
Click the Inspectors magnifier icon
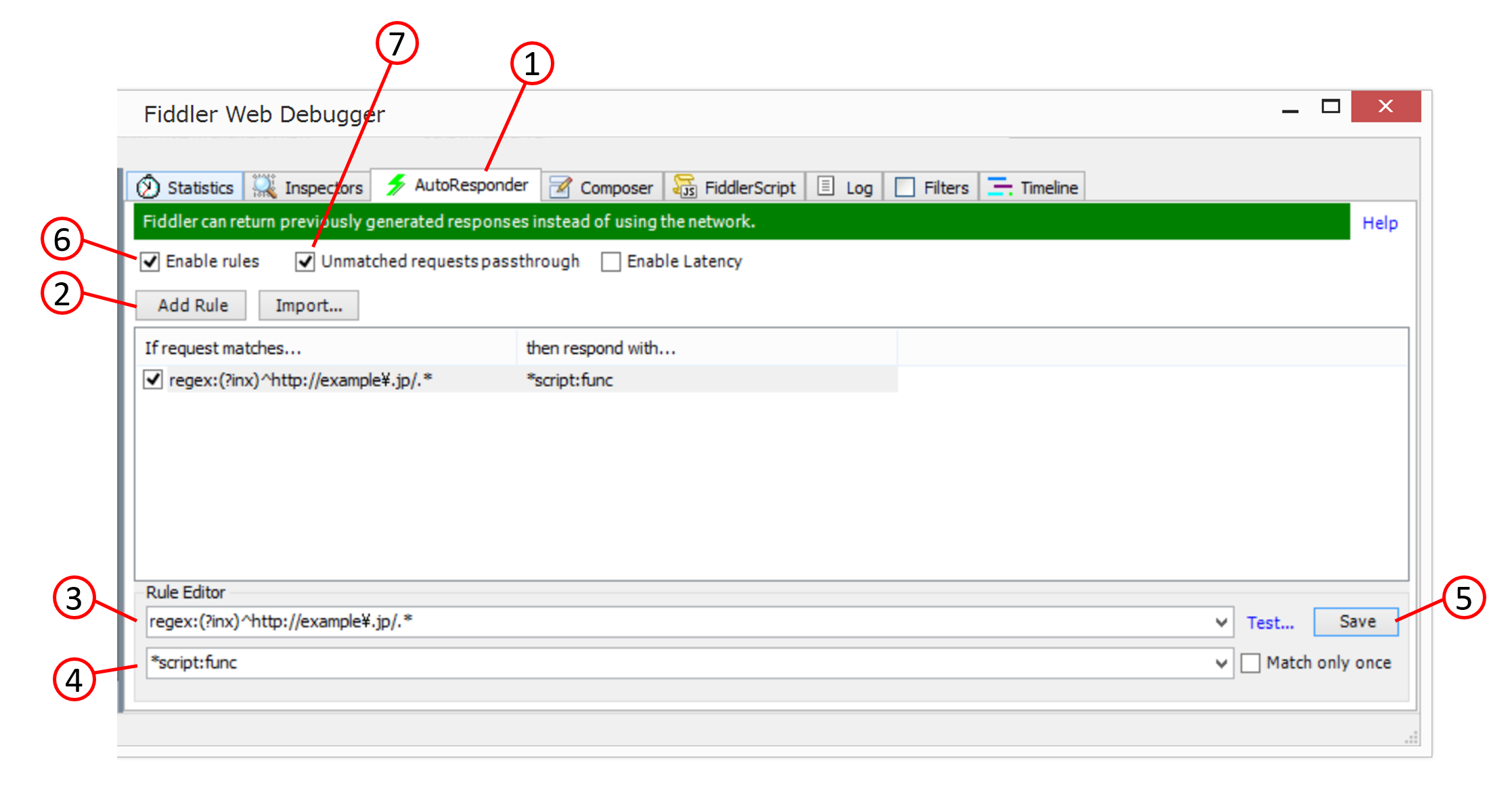click(x=264, y=186)
